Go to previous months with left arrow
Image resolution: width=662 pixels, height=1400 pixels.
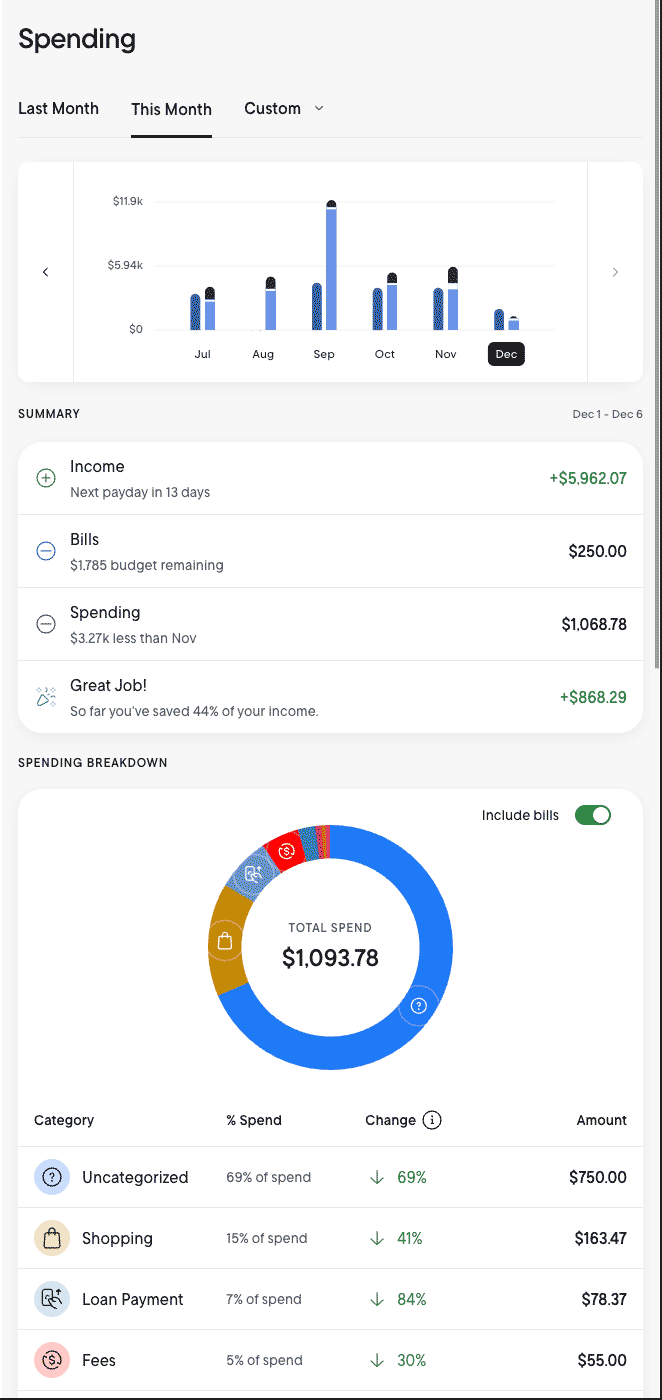click(46, 272)
